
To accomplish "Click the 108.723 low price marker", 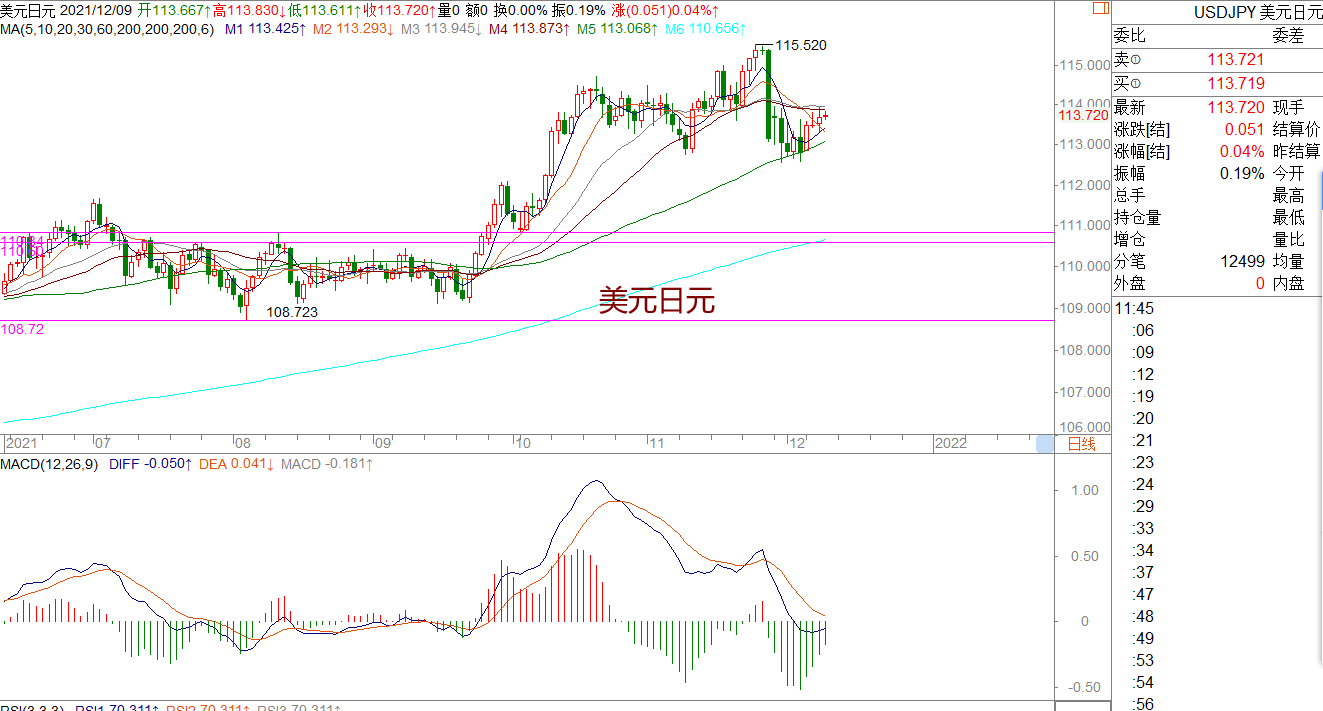I will [x=292, y=313].
